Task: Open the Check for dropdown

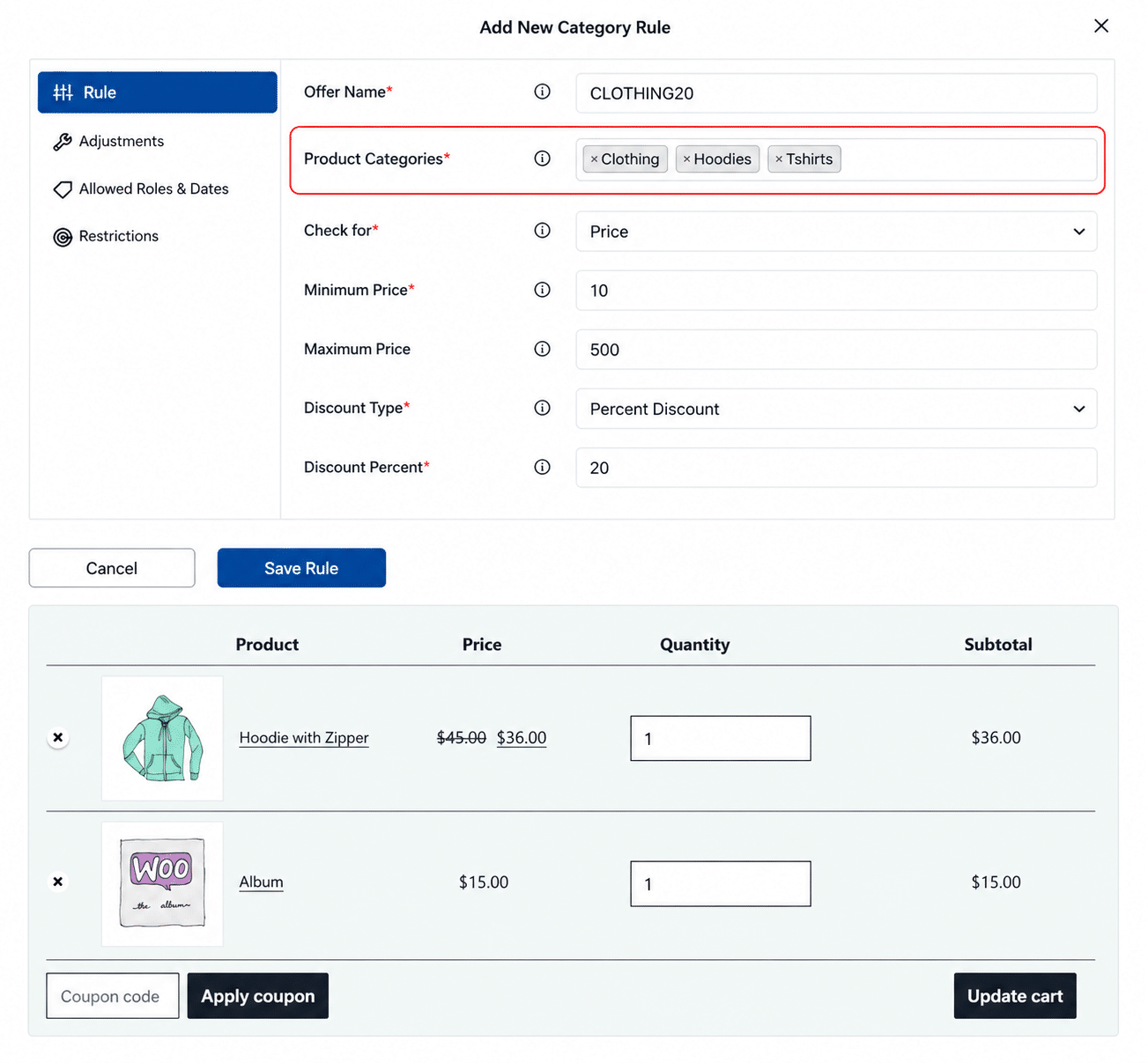Action: (x=836, y=232)
